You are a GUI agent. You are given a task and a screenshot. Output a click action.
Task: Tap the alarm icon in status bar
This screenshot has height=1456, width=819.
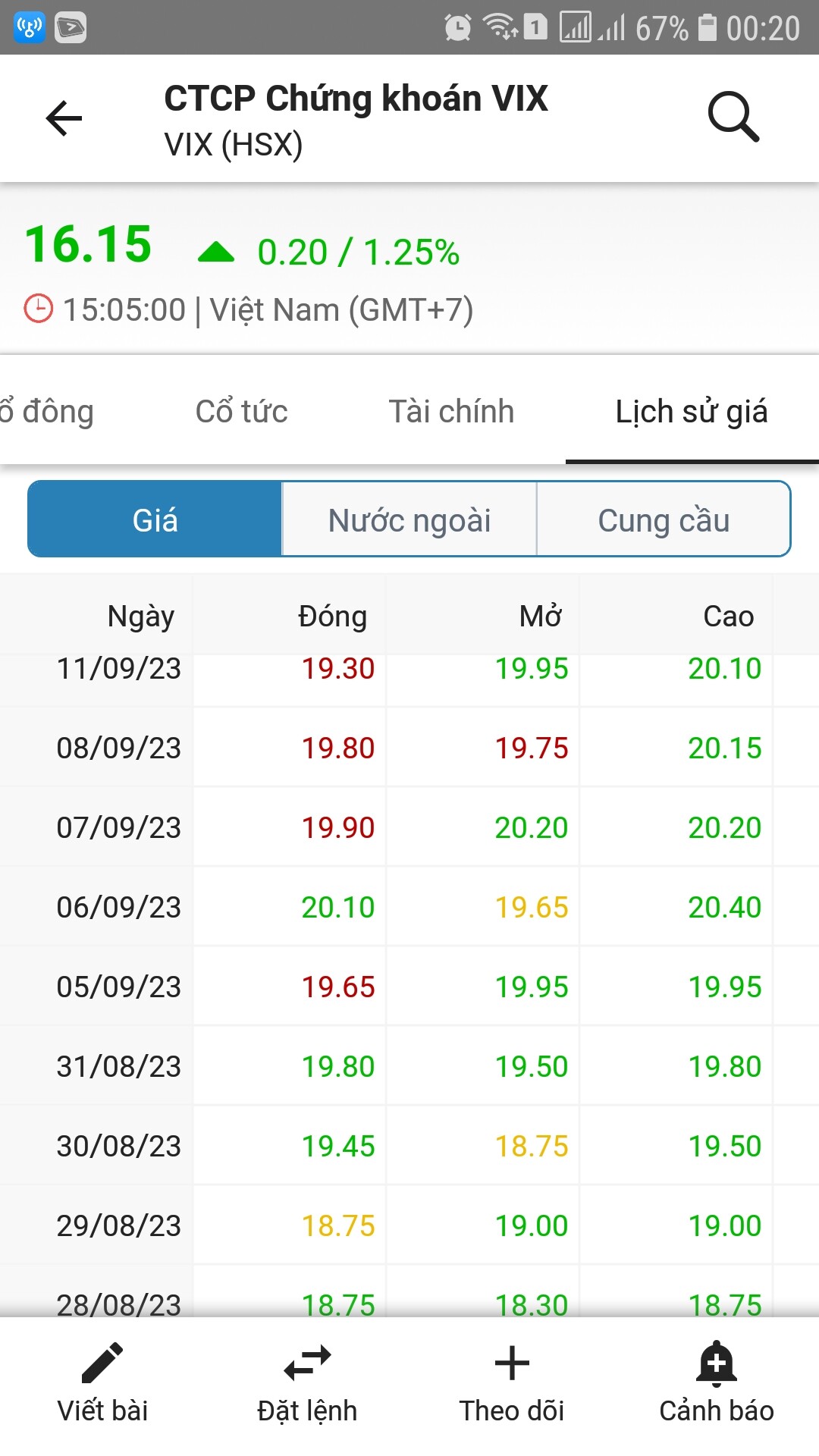tap(457, 28)
